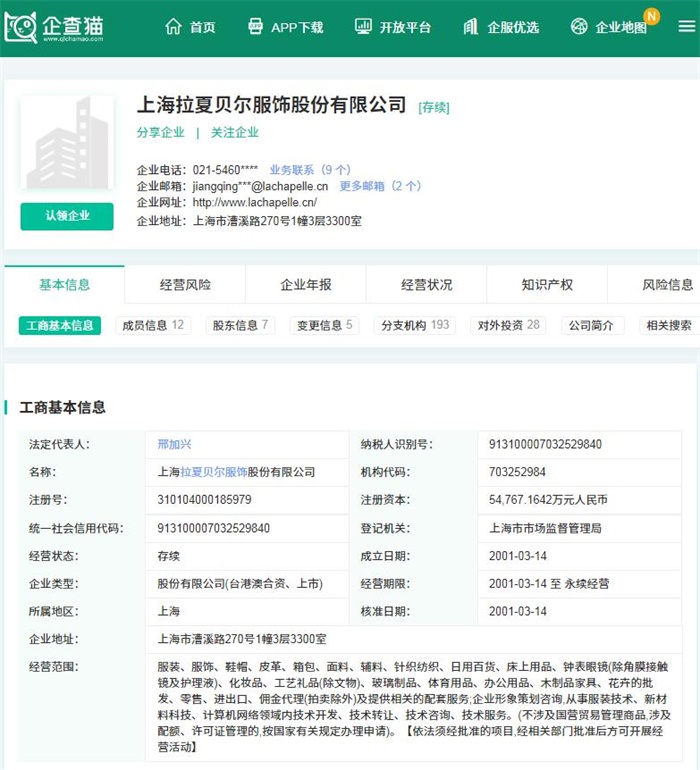This screenshot has width=700, height=770.
Task: Click unified credit code in 统一社会信用代码 row
Action: [x=214, y=528]
